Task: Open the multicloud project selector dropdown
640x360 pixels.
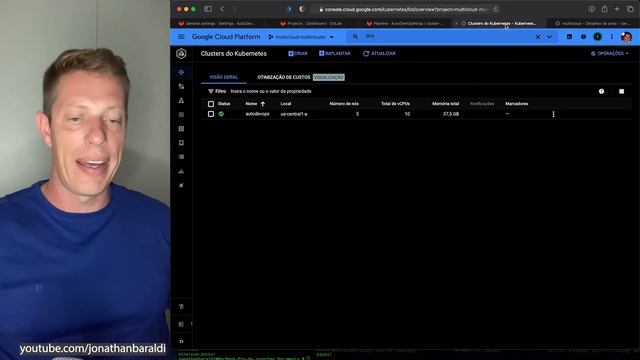Action: tap(301, 37)
